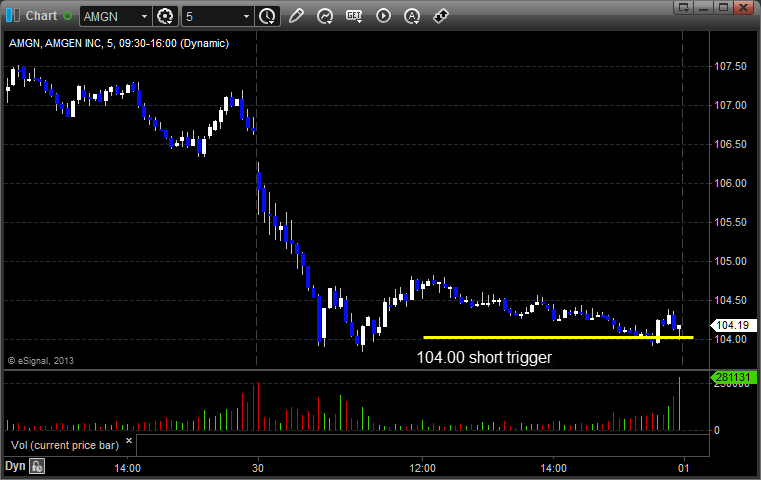Screen dimensions: 761x480
Task: Click the current price tag 104.19
Action: click(733, 325)
